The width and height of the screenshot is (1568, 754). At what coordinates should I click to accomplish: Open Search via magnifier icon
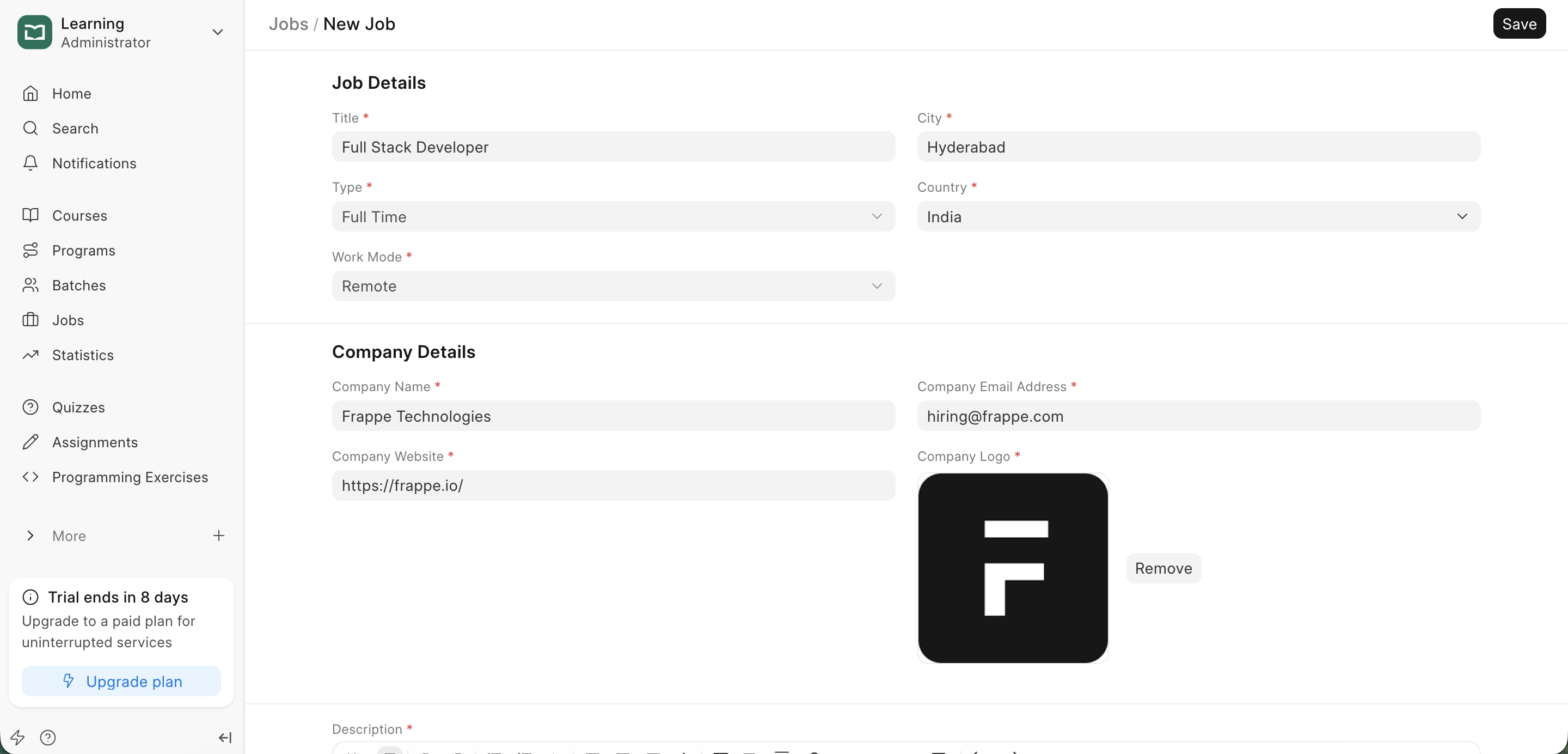30,128
